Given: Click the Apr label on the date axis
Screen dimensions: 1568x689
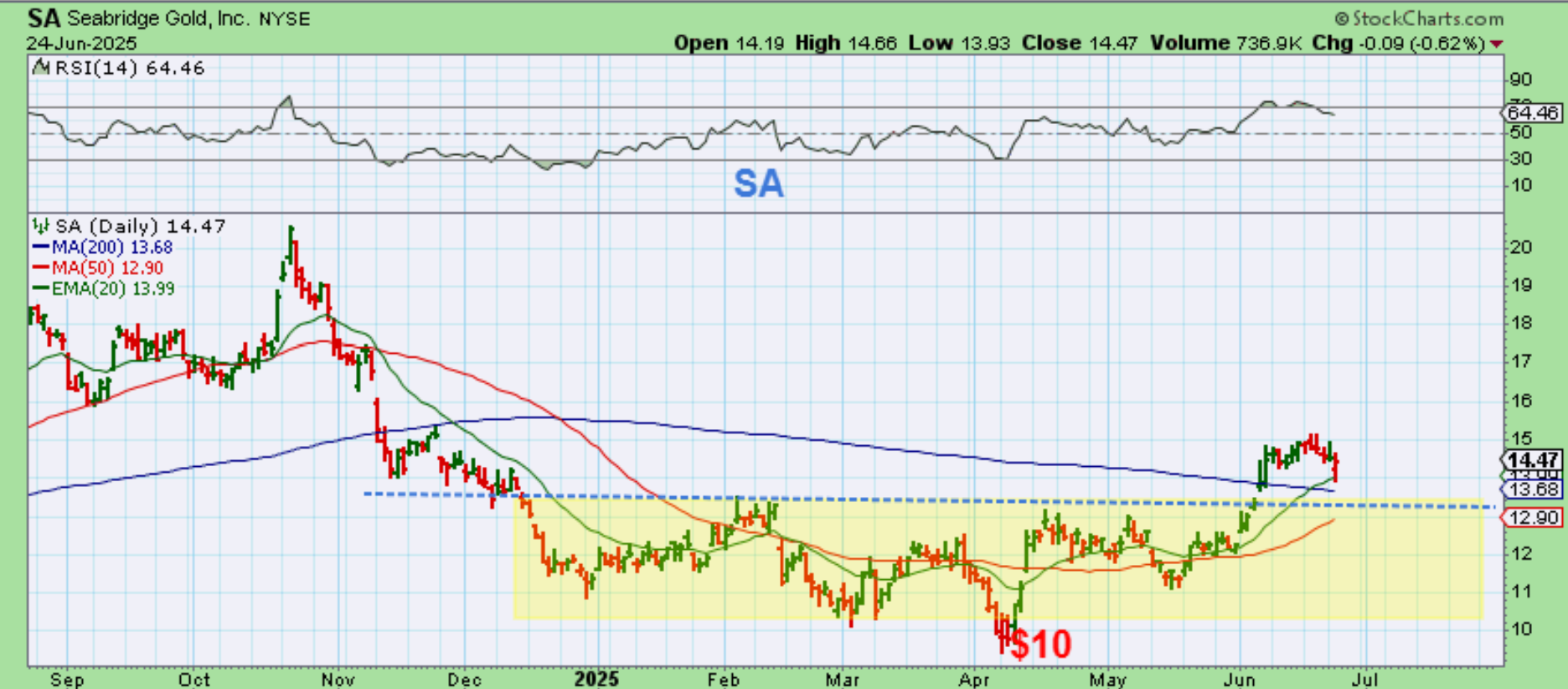Looking at the screenshot, I should tap(974, 679).
